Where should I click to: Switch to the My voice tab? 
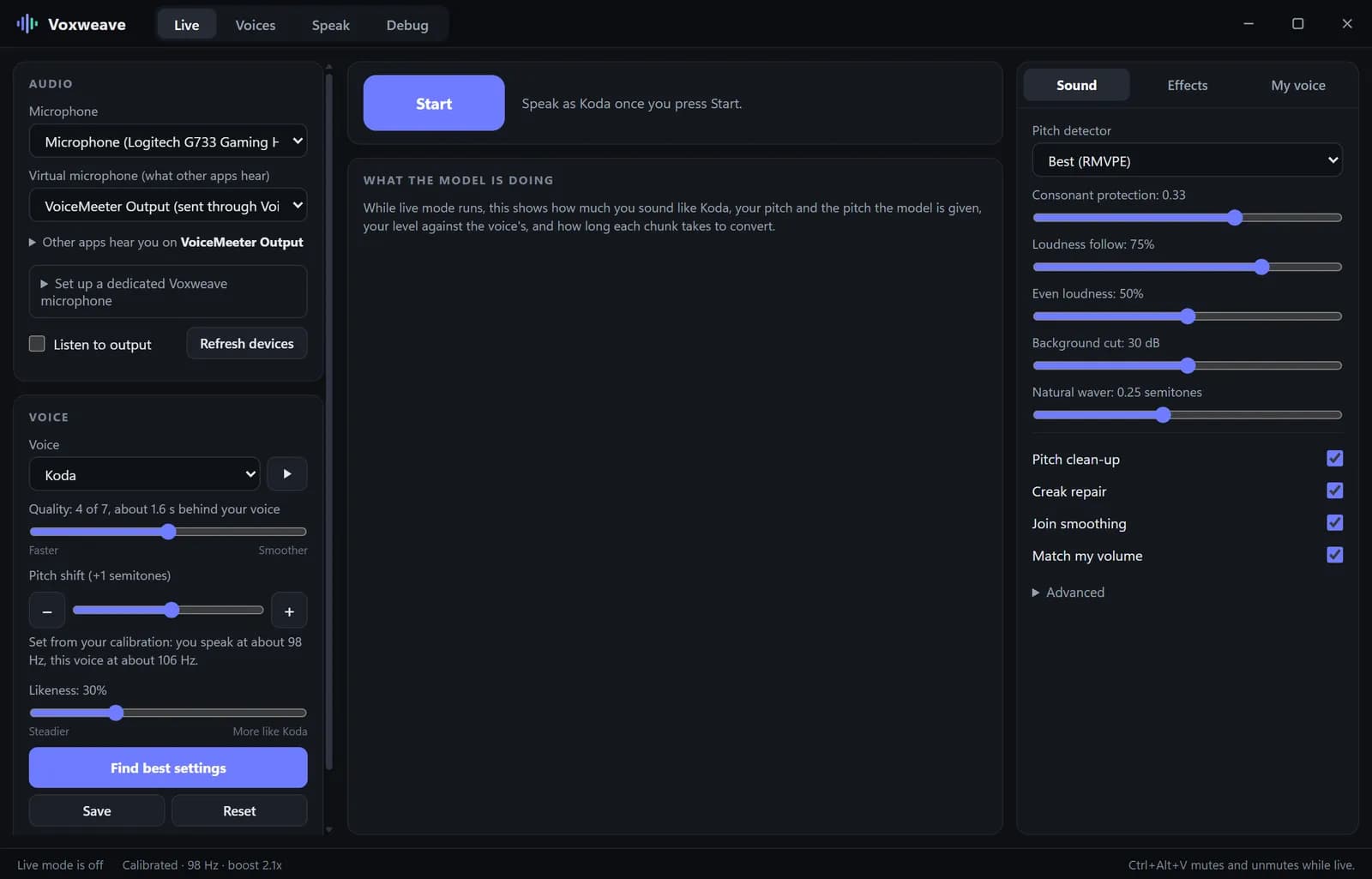point(1297,85)
